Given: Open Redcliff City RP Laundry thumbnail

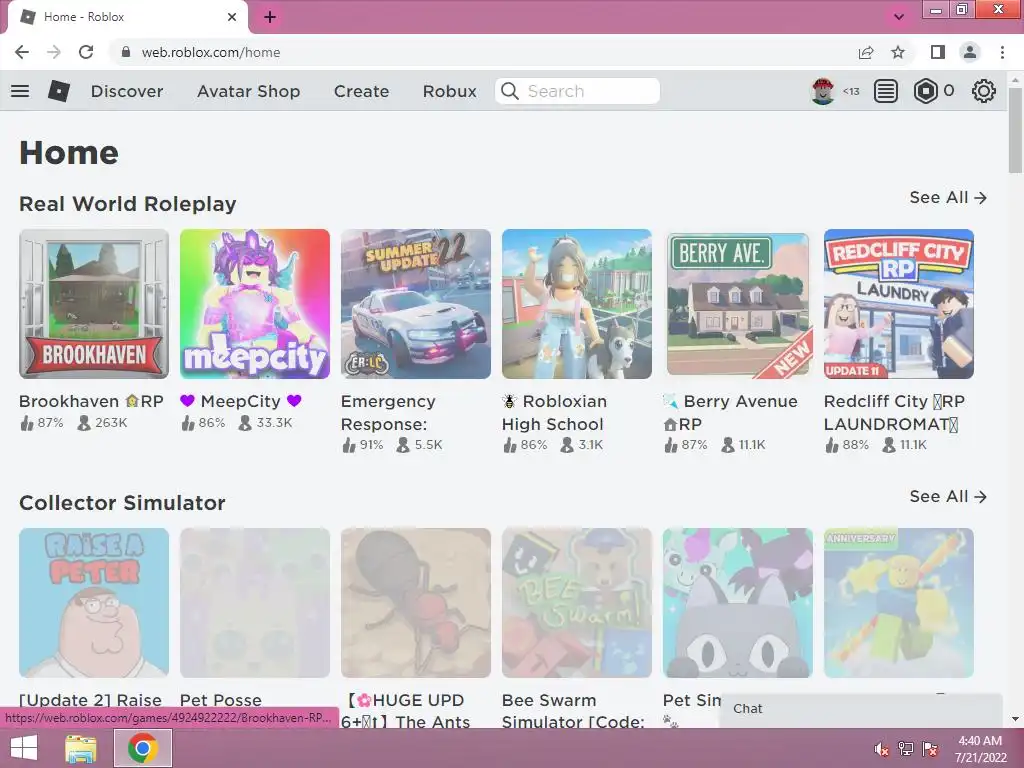Looking at the screenshot, I should pos(899,304).
